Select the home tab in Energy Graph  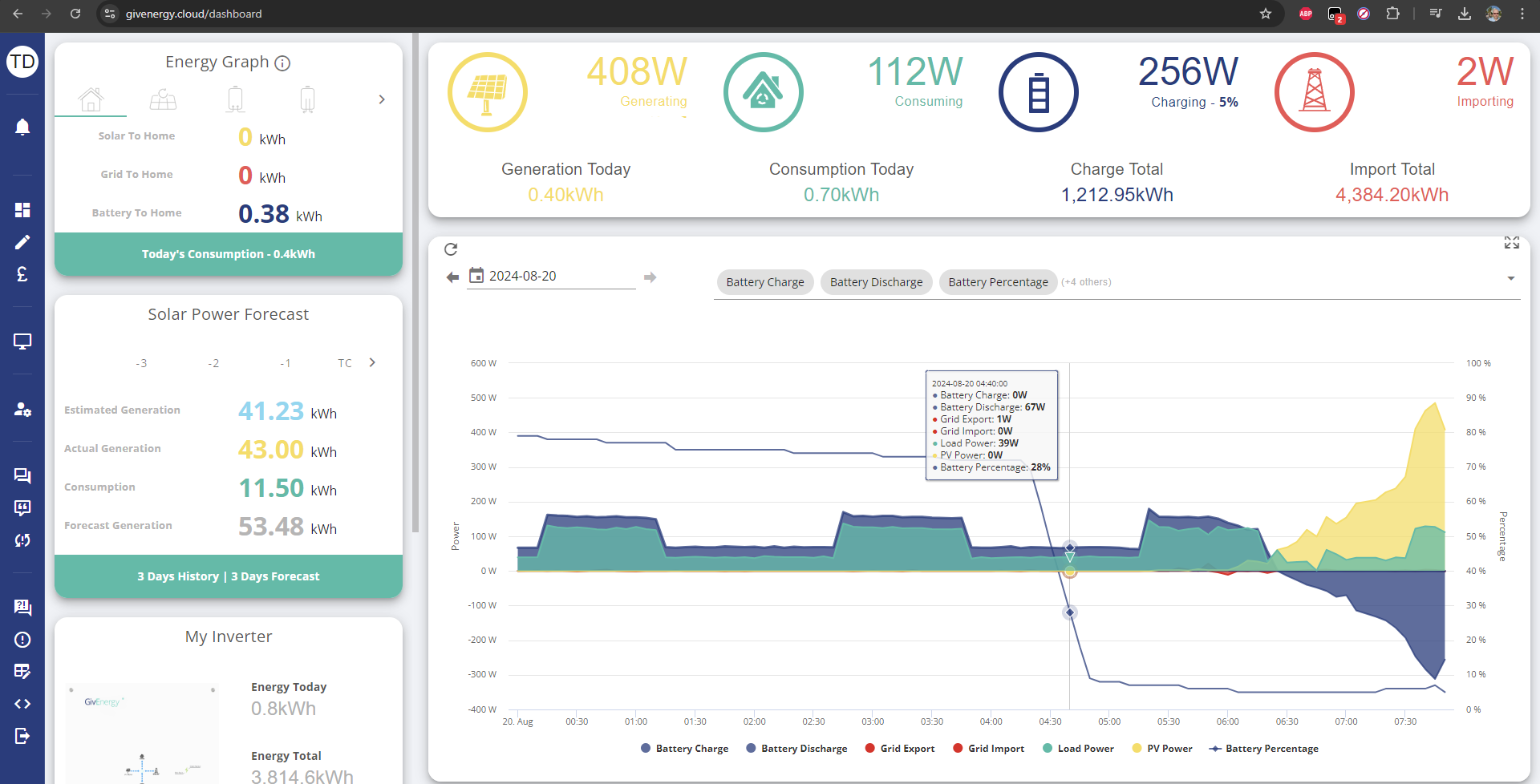(x=91, y=100)
